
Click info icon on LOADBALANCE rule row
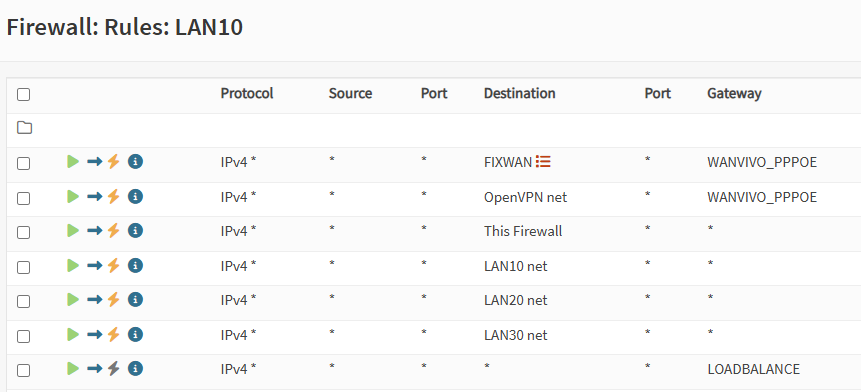(136, 368)
